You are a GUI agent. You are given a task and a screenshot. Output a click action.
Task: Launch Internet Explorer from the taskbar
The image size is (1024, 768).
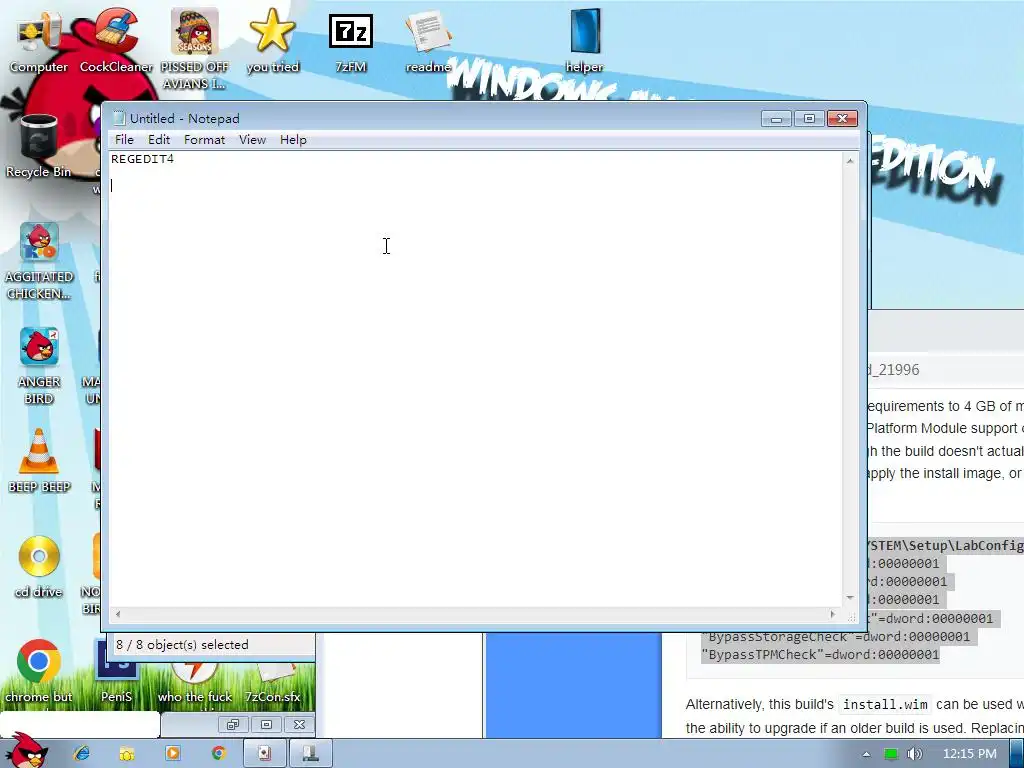82,753
